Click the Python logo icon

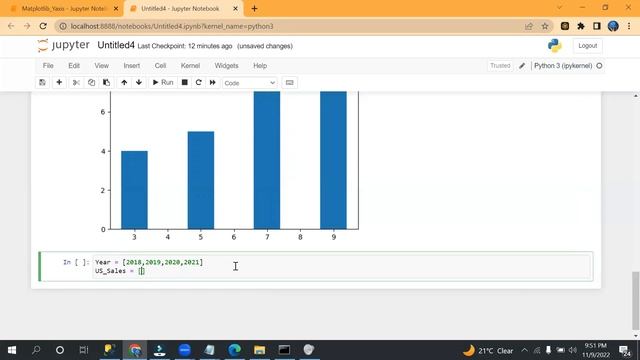point(554,46)
